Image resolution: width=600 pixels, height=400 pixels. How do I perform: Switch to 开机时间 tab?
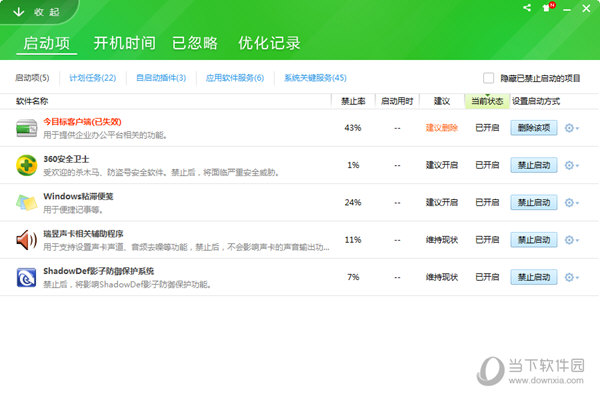pos(125,43)
